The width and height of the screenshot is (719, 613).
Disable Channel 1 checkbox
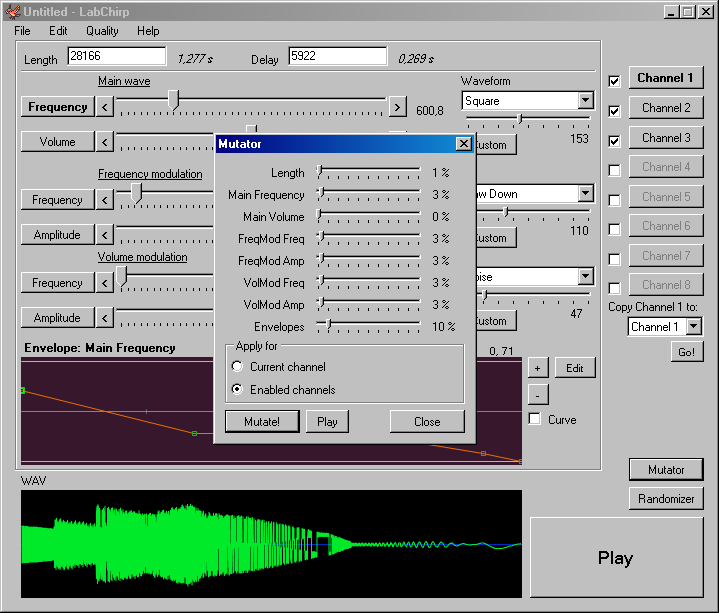coord(614,81)
